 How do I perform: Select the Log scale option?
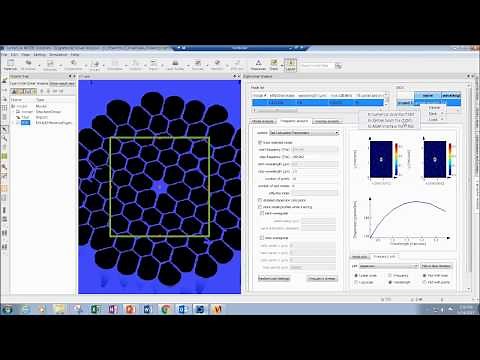356,282
